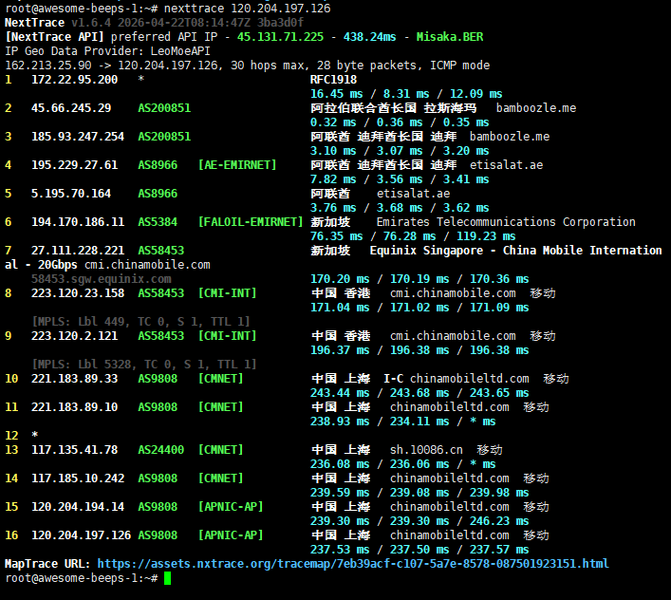Click the MPLS label 449 line
Image resolution: width=671 pixels, height=600 pixels.
(x=141, y=321)
